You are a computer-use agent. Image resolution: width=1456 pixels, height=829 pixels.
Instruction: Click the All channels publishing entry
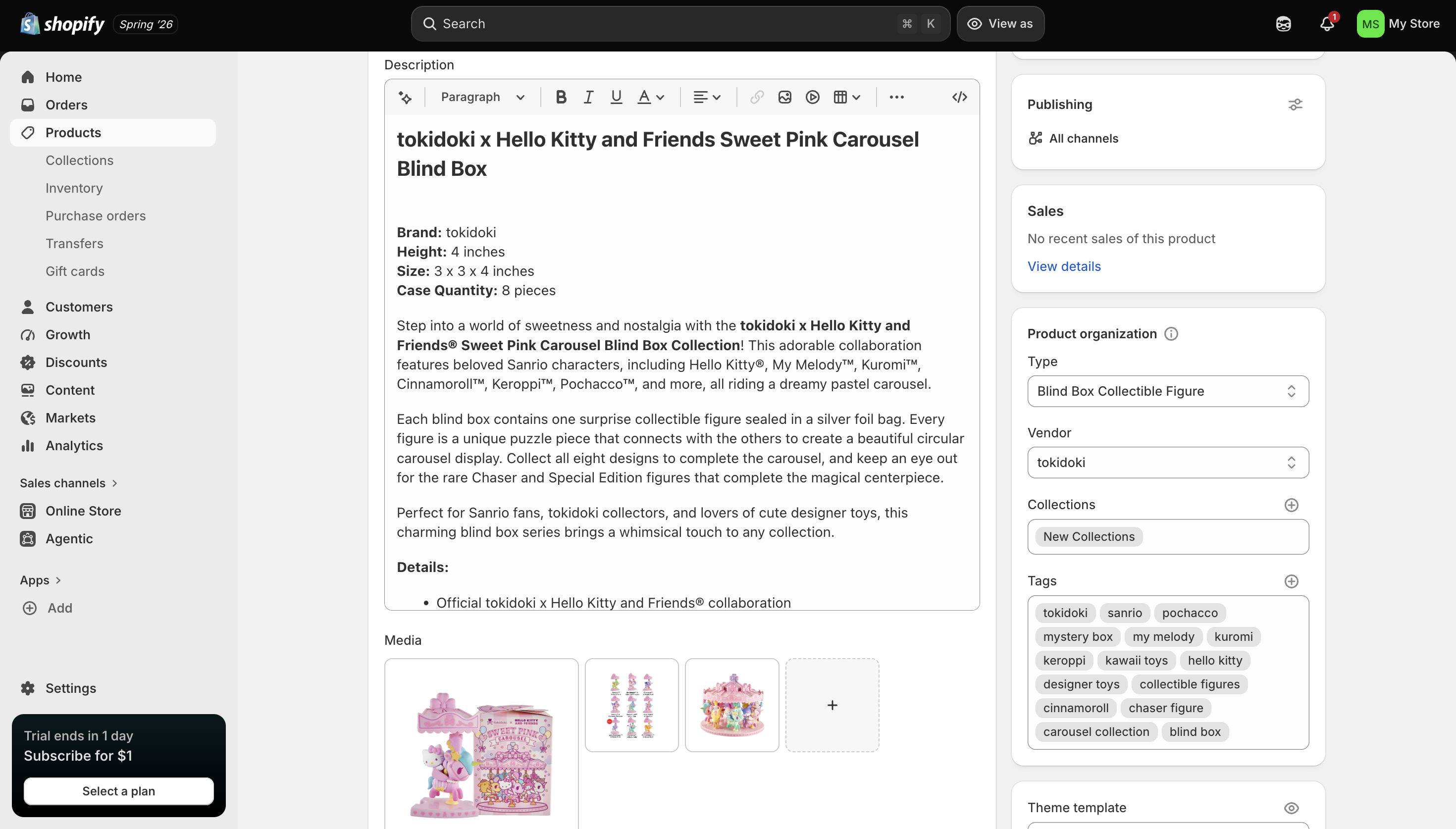point(1073,138)
